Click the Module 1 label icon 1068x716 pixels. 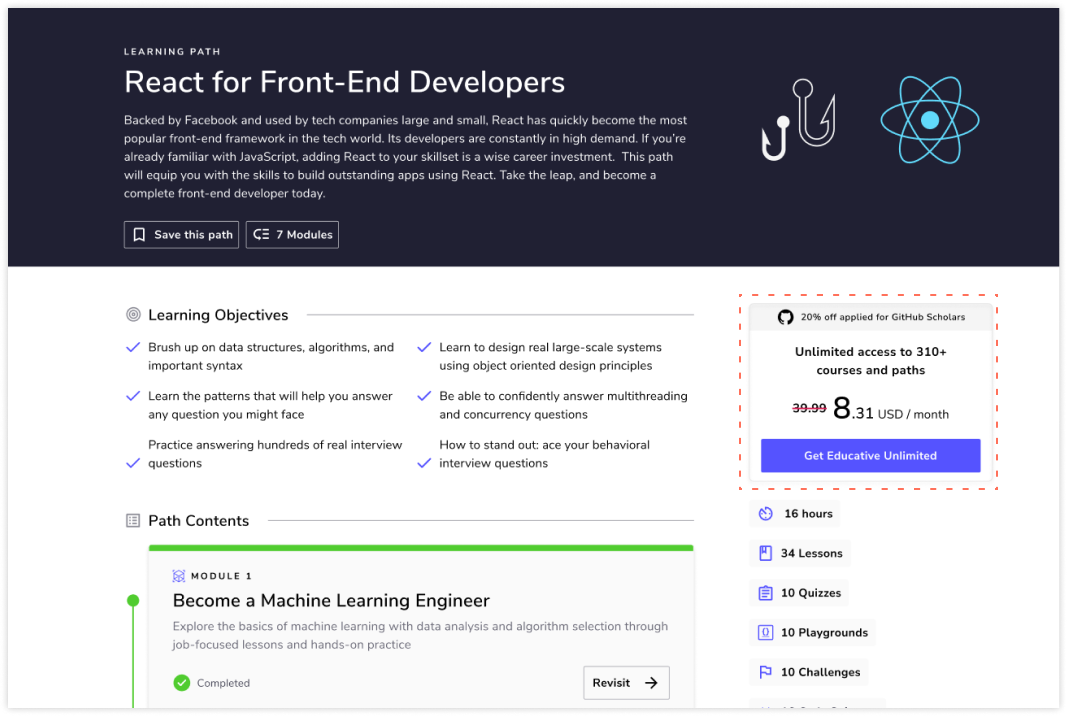(x=179, y=576)
